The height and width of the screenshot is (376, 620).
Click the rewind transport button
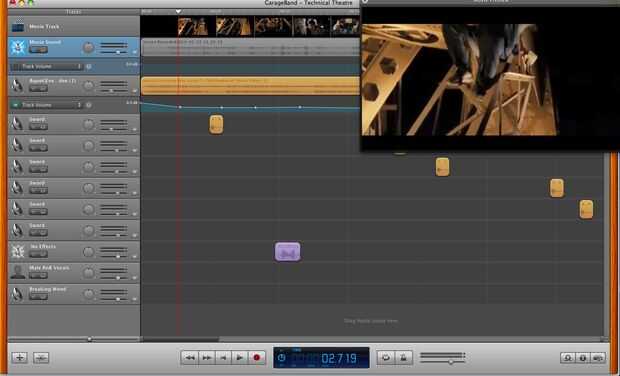190,358
